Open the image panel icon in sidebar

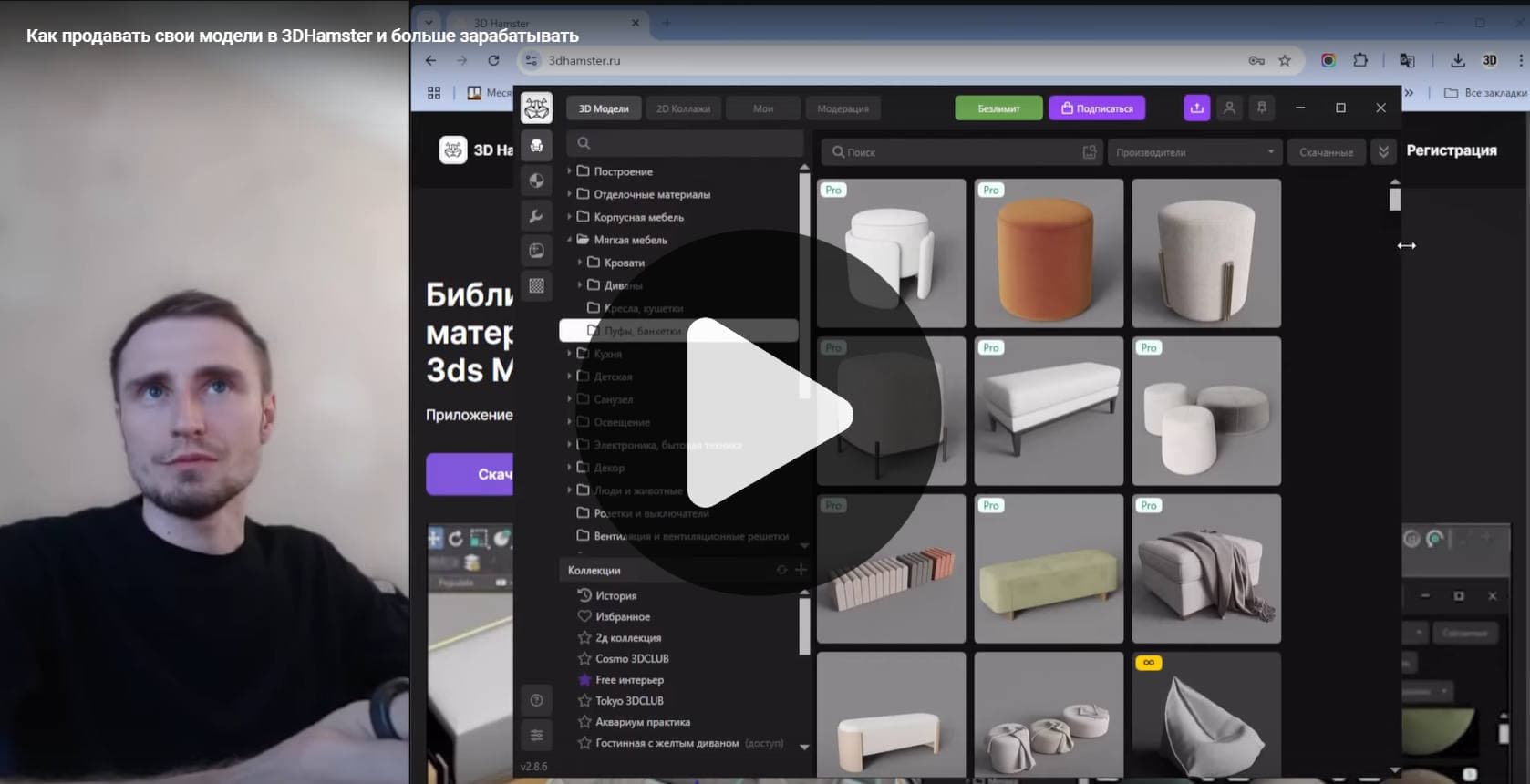[x=536, y=251]
